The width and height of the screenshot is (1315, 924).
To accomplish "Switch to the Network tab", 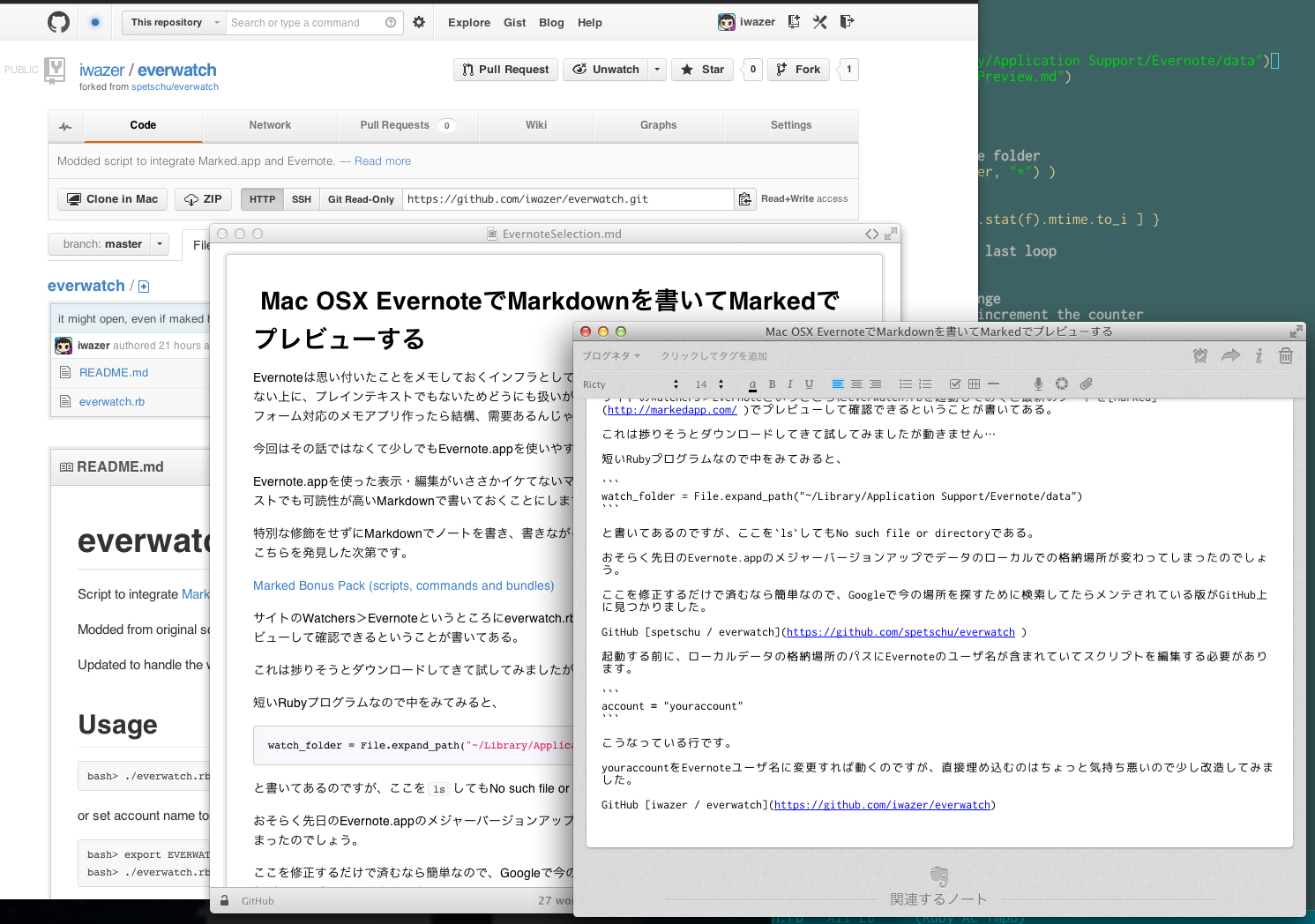I will click(270, 125).
